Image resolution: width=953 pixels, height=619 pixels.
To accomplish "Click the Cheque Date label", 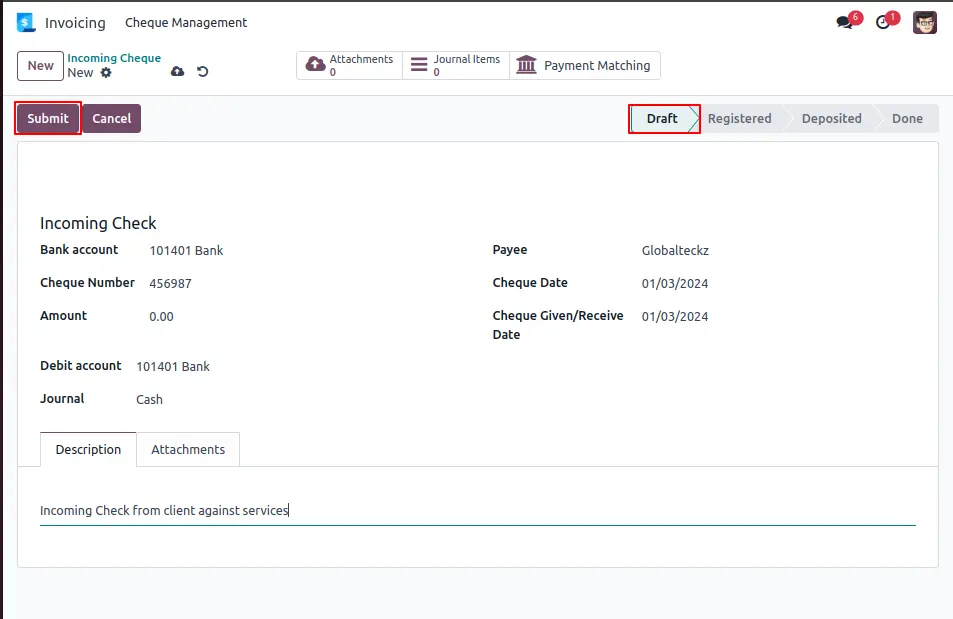I will pos(530,283).
